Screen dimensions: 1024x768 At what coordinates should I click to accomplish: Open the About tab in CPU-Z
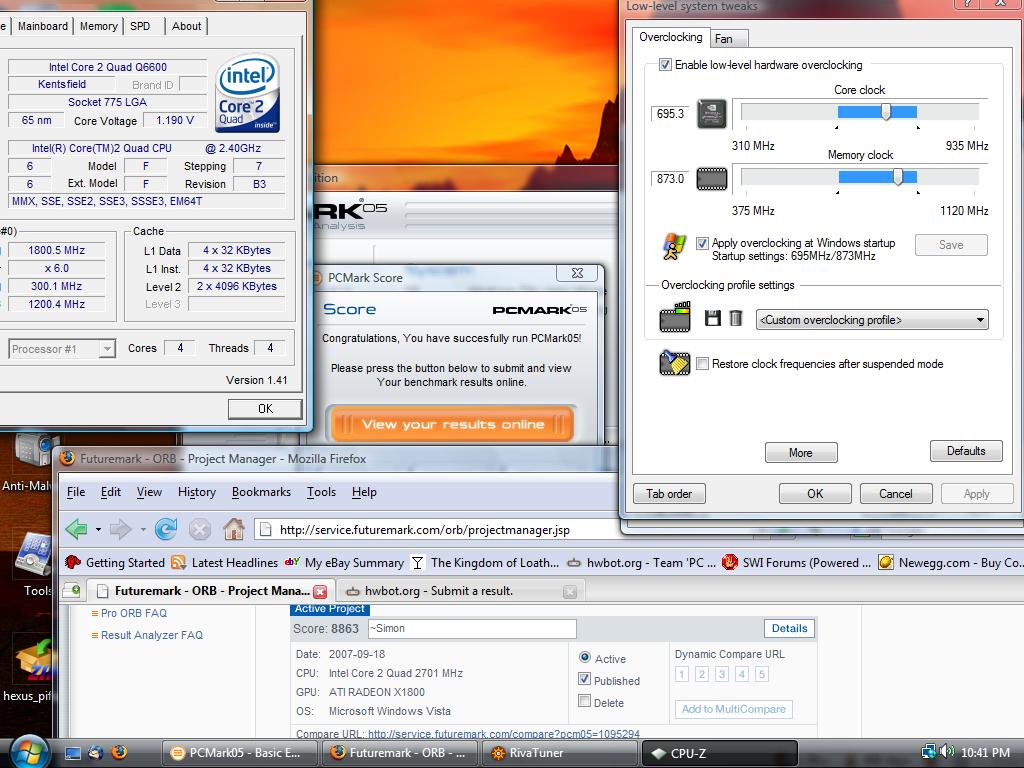pyautogui.click(x=187, y=26)
